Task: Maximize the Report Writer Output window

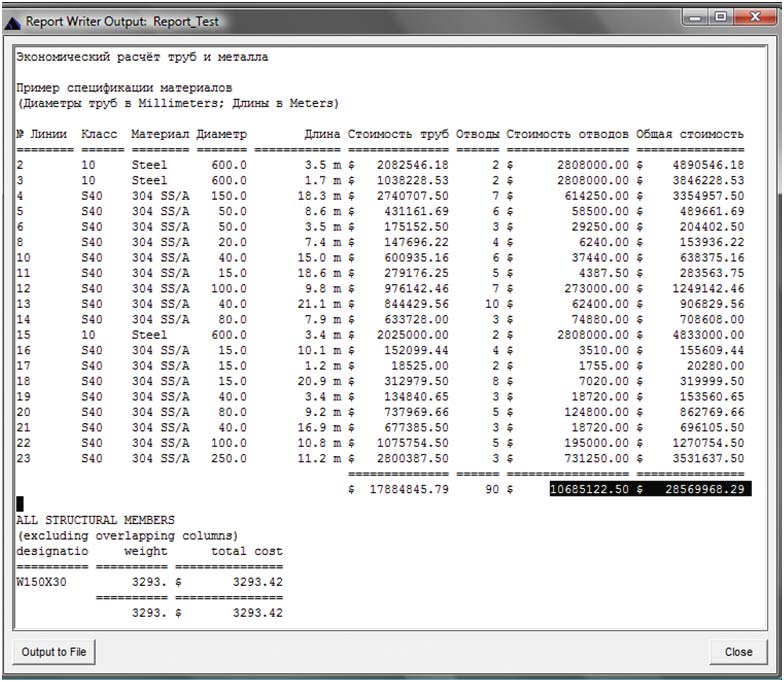Action: click(720, 18)
